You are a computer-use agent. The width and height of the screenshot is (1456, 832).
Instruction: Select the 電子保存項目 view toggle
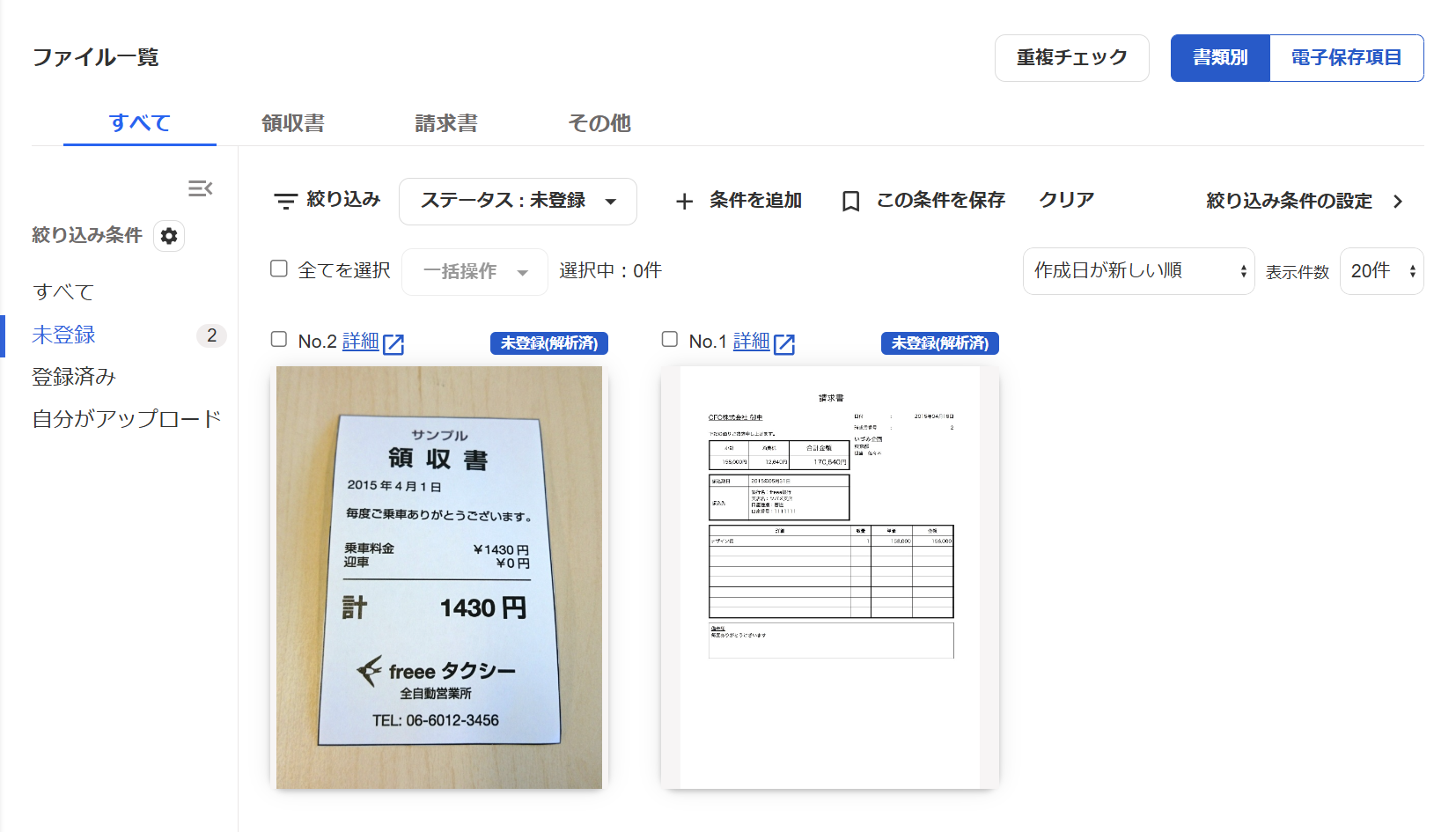pyautogui.click(x=1346, y=58)
